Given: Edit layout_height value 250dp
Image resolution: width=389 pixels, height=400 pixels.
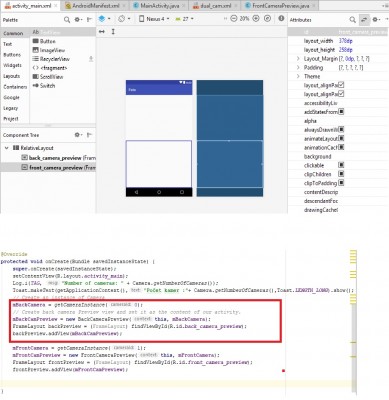Looking at the screenshot, I should click(345, 50).
